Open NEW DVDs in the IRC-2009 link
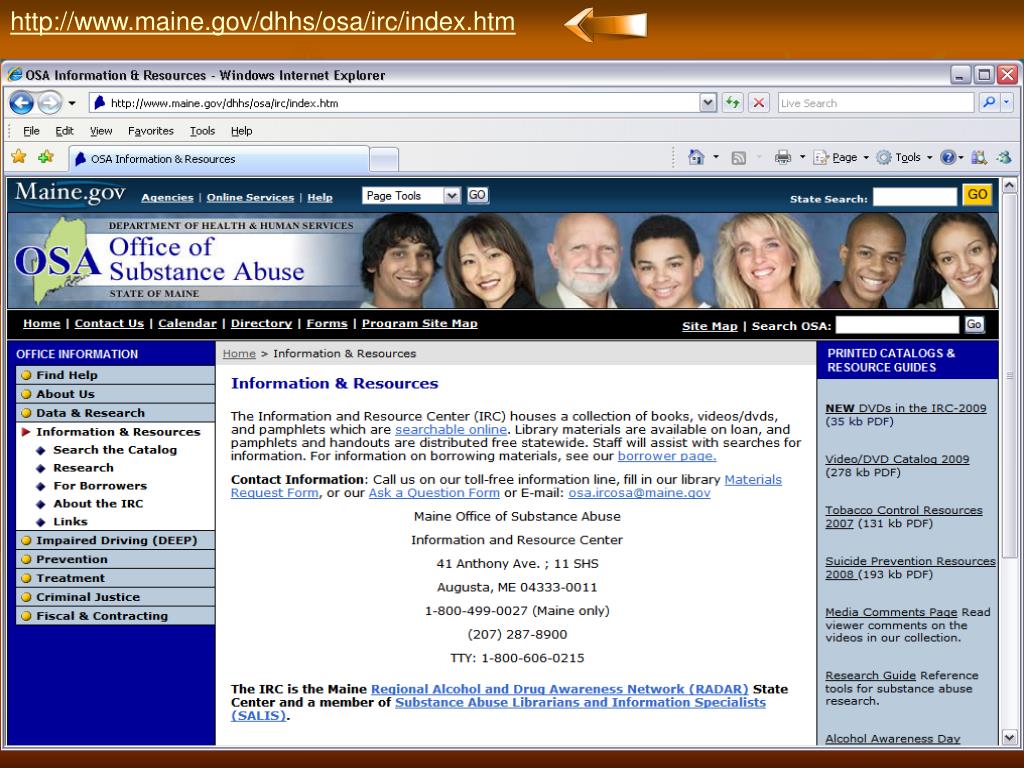The height and width of the screenshot is (768, 1024). [906, 408]
